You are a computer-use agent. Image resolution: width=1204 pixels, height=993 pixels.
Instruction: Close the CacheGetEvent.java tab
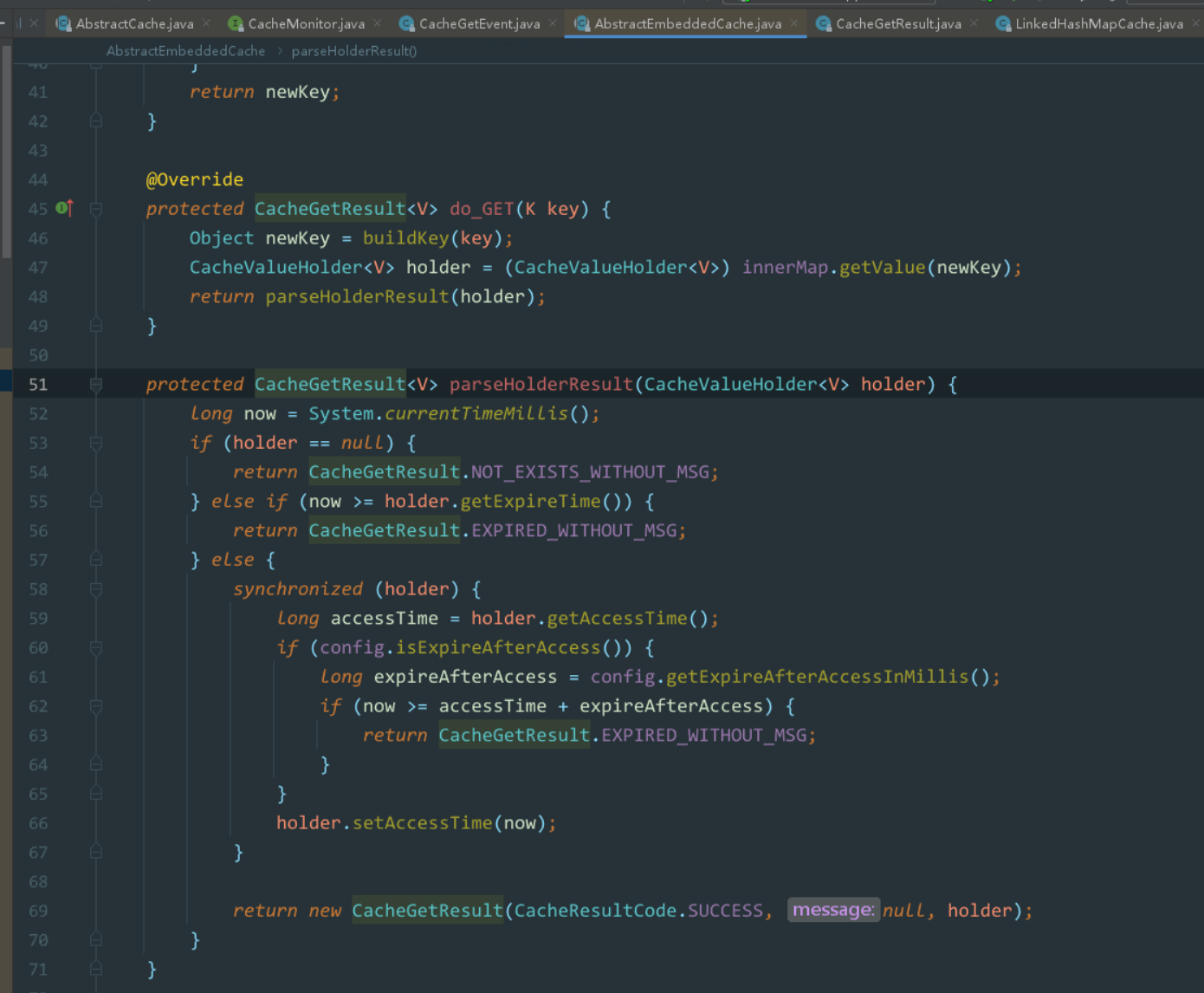553,23
